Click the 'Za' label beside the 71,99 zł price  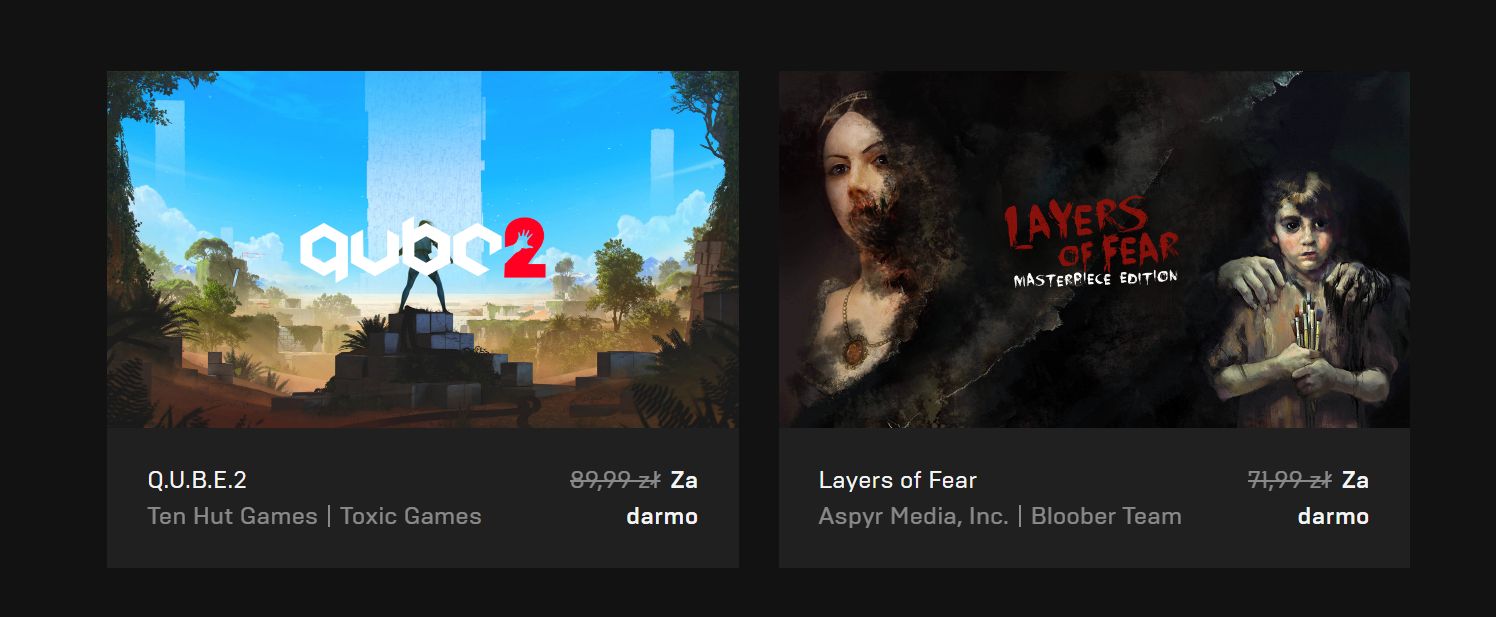[1355, 480]
